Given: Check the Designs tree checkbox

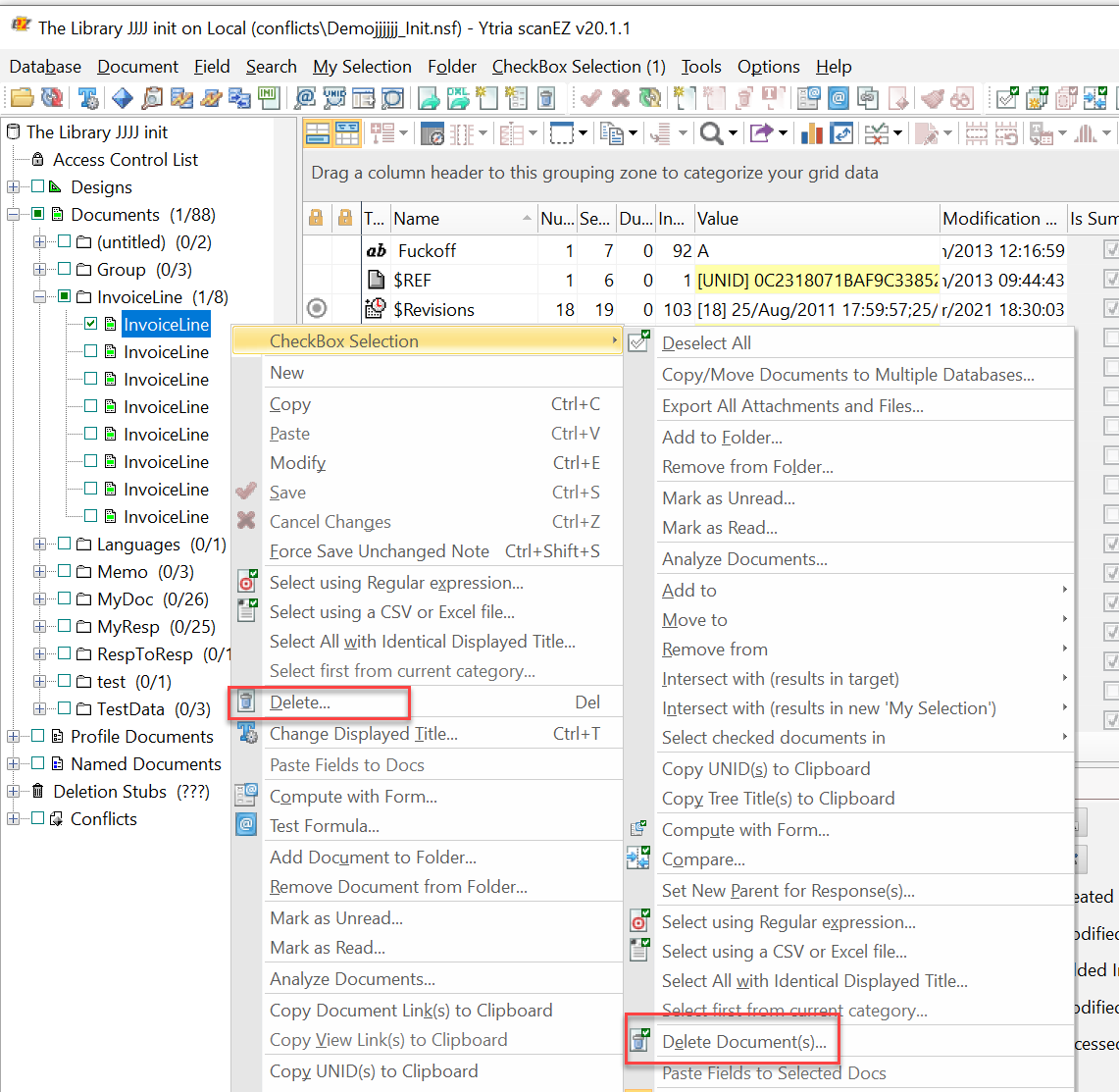Looking at the screenshot, I should 38,186.
